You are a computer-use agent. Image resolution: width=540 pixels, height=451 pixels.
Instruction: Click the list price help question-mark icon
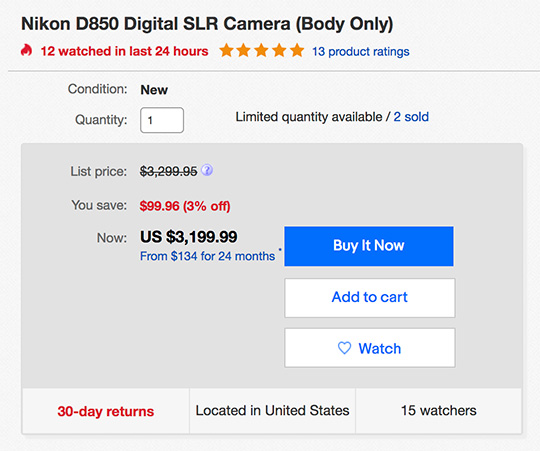point(207,170)
